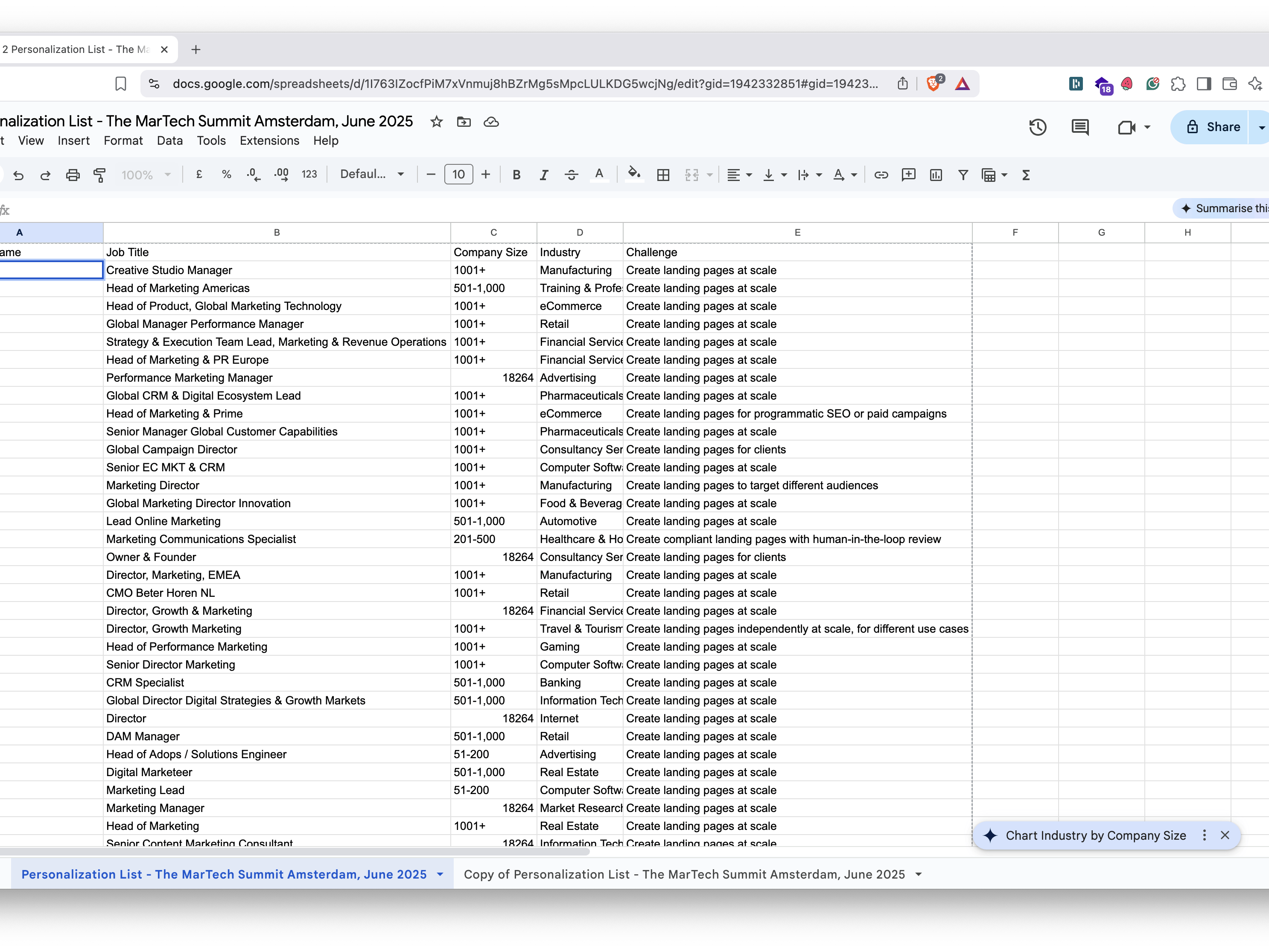Image resolution: width=1269 pixels, height=952 pixels.
Task: Switch to Copy of Personalization List sheet tab
Action: 684,874
